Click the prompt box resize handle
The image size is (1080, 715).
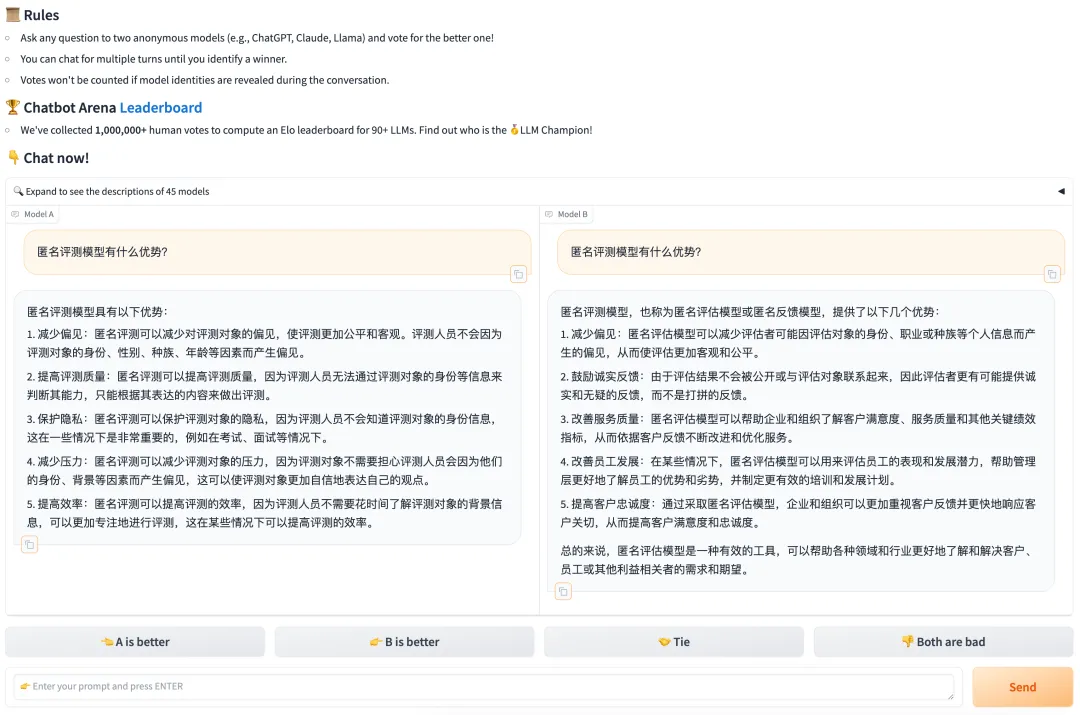tap(950, 696)
